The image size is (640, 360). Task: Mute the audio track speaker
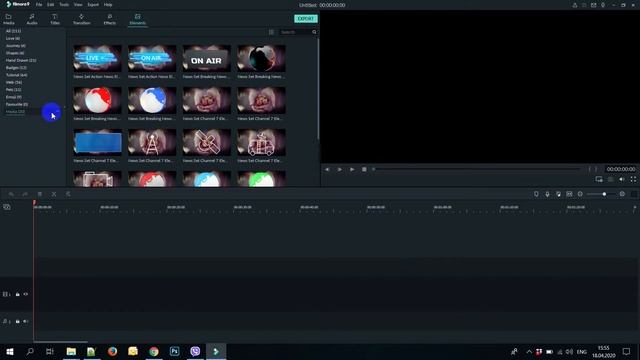pos(26,322)
